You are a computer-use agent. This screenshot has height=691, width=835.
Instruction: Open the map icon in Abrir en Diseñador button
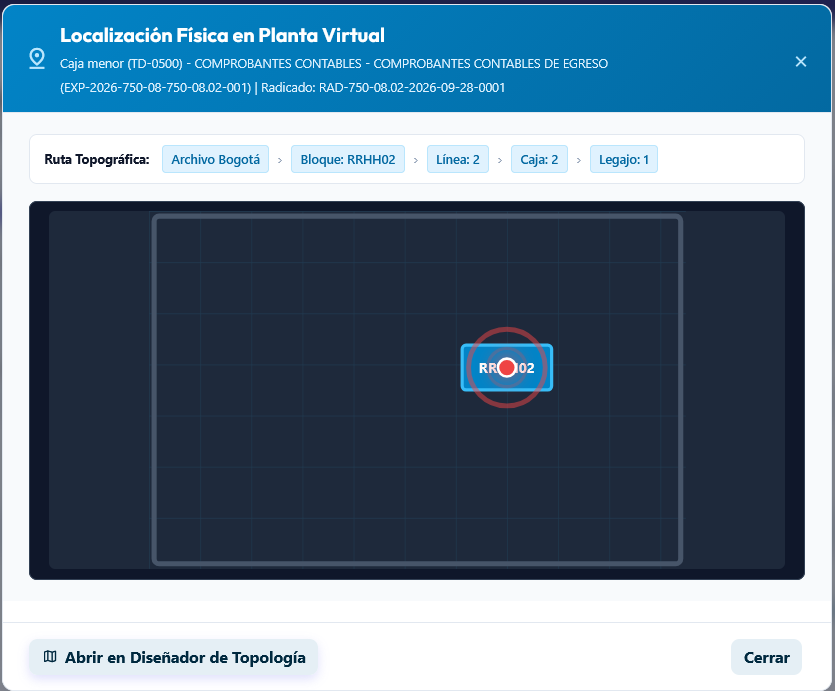coord(50,656)
